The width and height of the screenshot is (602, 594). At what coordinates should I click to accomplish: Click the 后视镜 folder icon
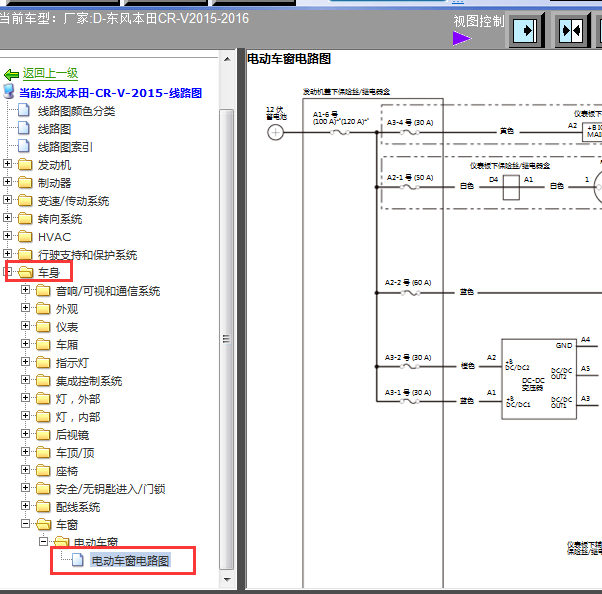(43, 435)
